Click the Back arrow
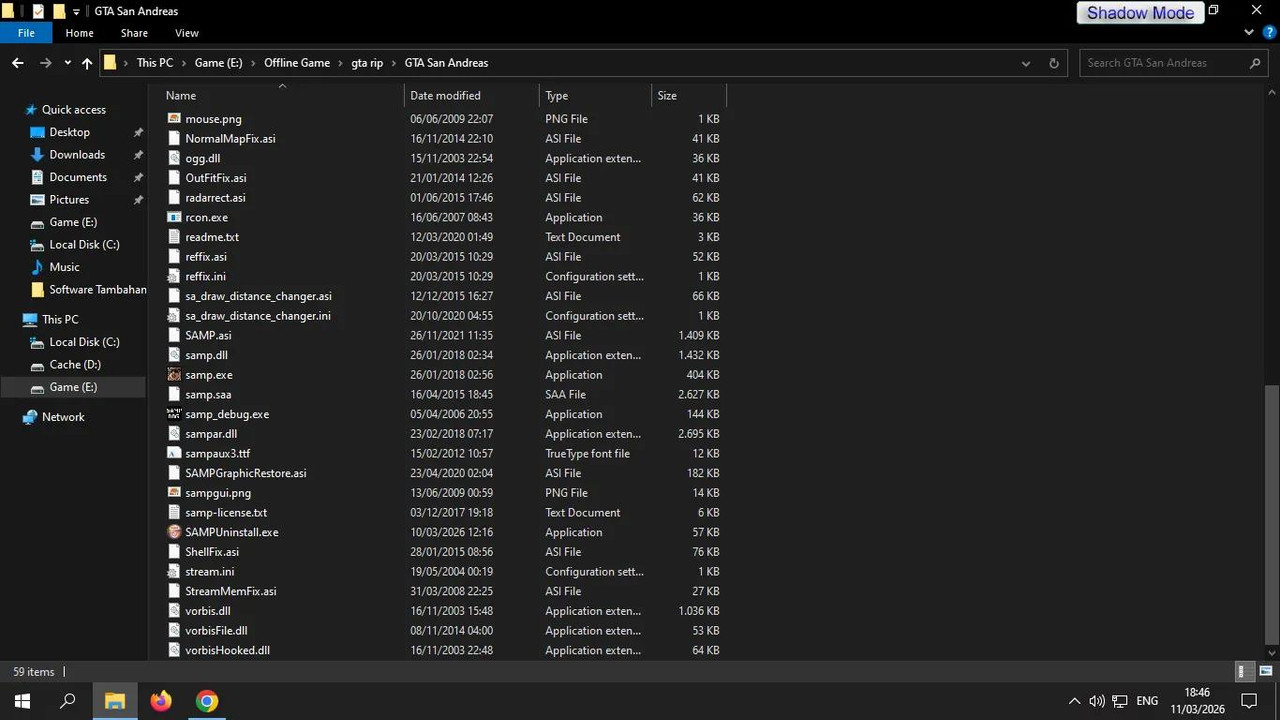 [x=18, y=63]
